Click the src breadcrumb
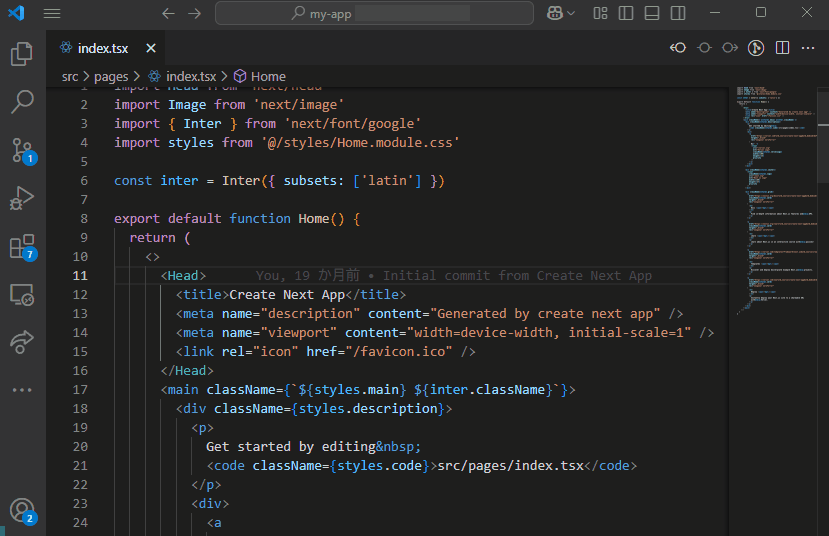 70,77
